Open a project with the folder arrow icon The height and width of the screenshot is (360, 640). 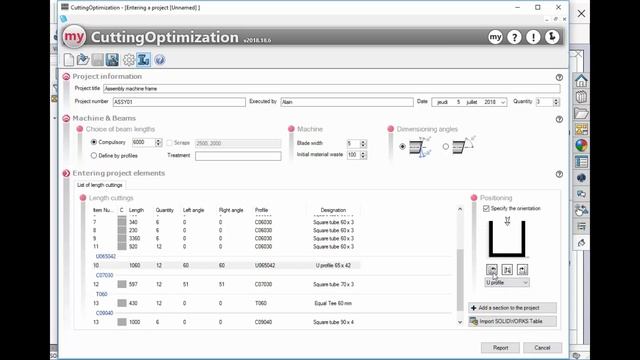point(83,60)
